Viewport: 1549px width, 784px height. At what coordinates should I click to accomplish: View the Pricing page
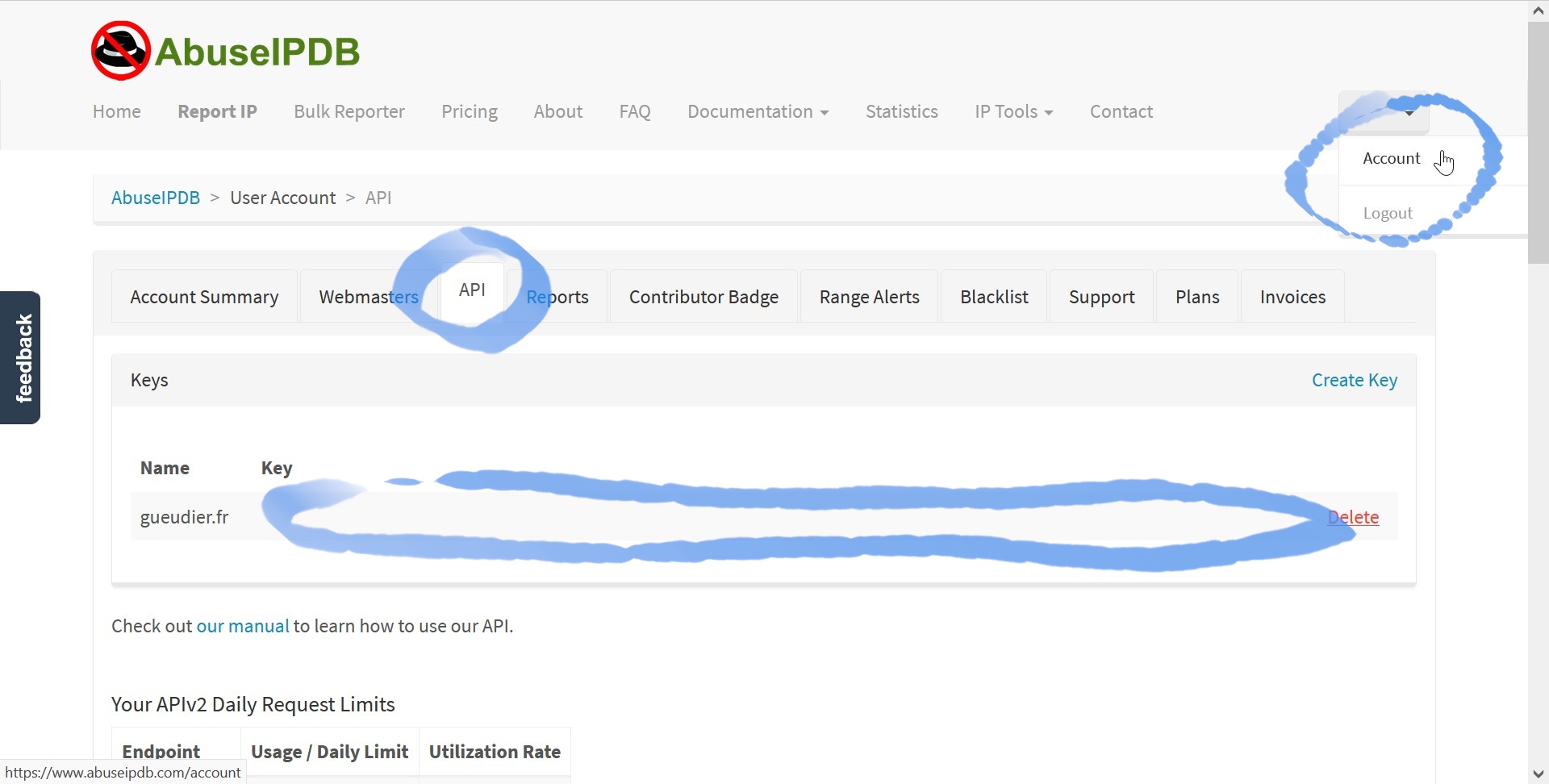[470, 111]
